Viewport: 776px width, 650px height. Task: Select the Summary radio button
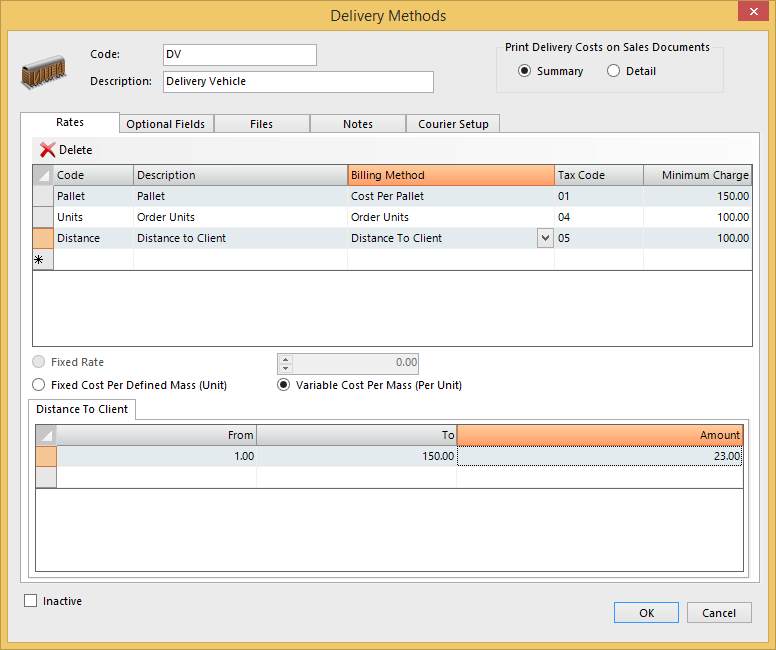point(525,71)
